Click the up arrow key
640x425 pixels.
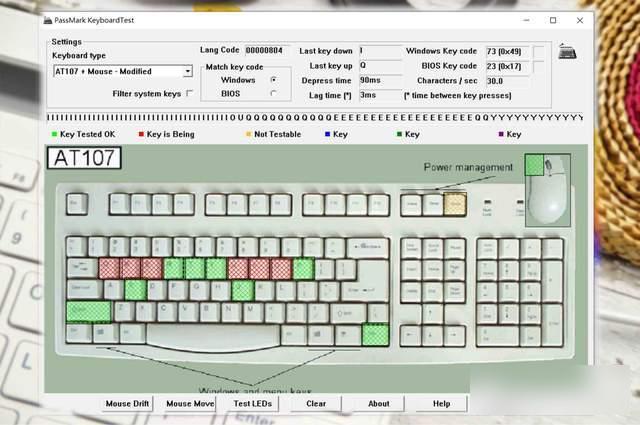pos(432,314)
